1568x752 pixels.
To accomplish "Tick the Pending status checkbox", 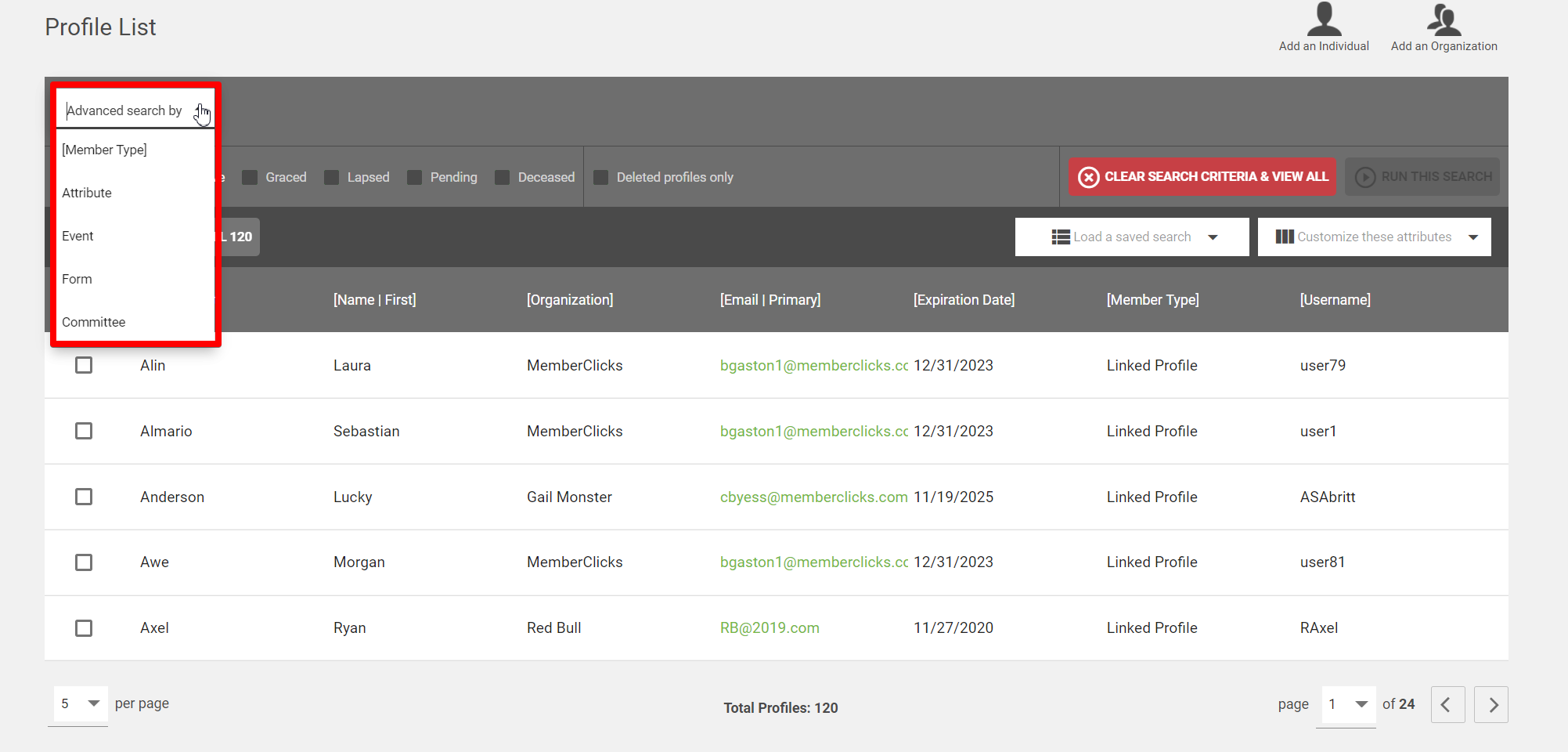I will tap(414, 177).
